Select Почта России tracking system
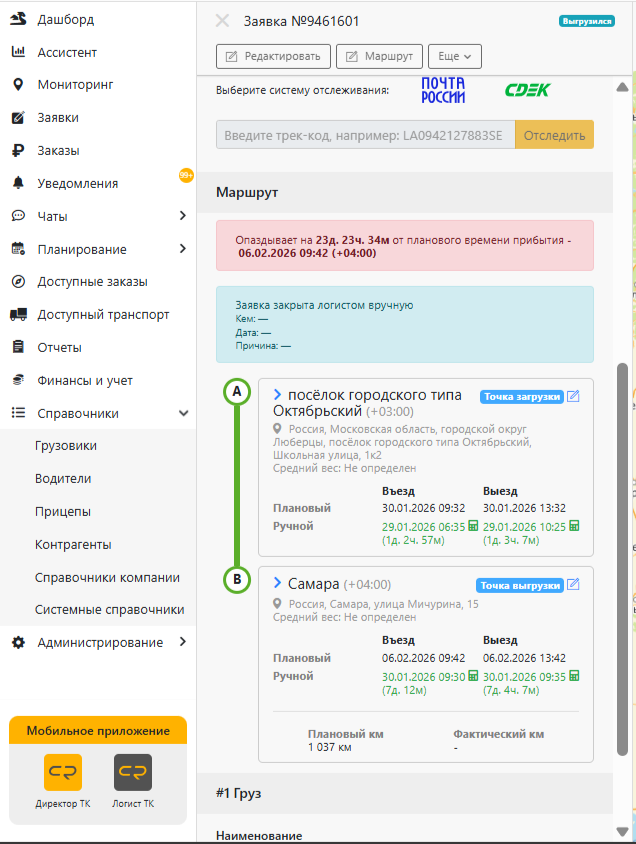Image resolution: width=636 pixels, height=844 pixels. tap(443, 90)
